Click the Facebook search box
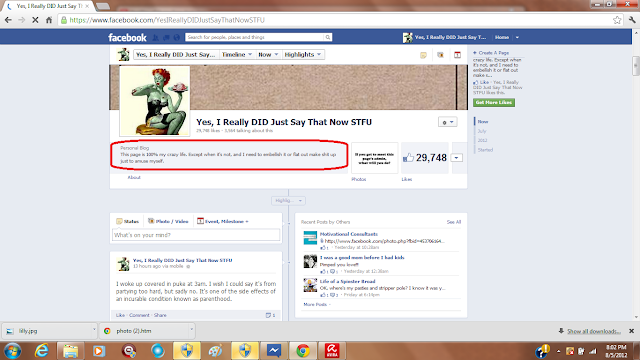640x360 pixels. [x=255, y=37]
